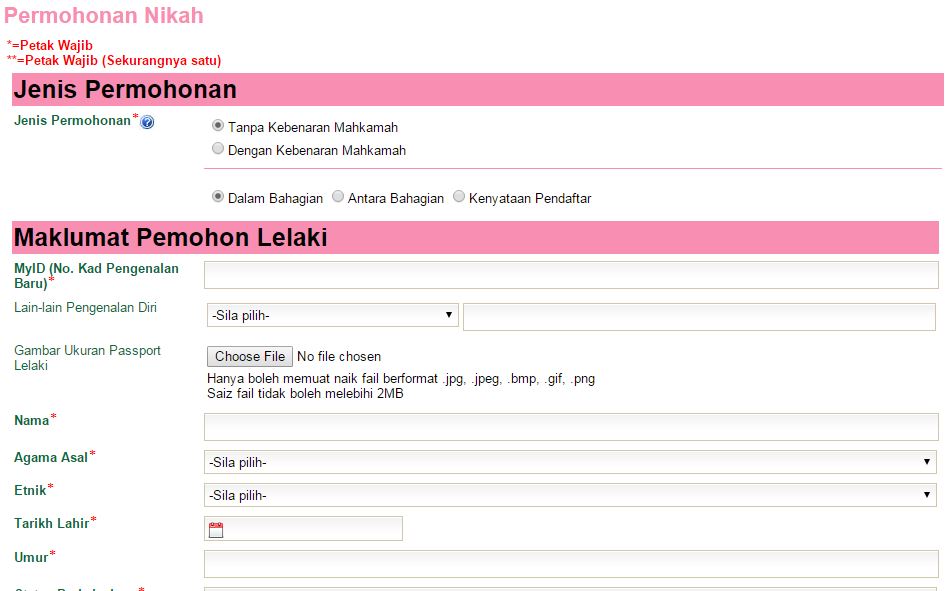Click the help icon beside Jenis Permohonan

coord(147,122)
